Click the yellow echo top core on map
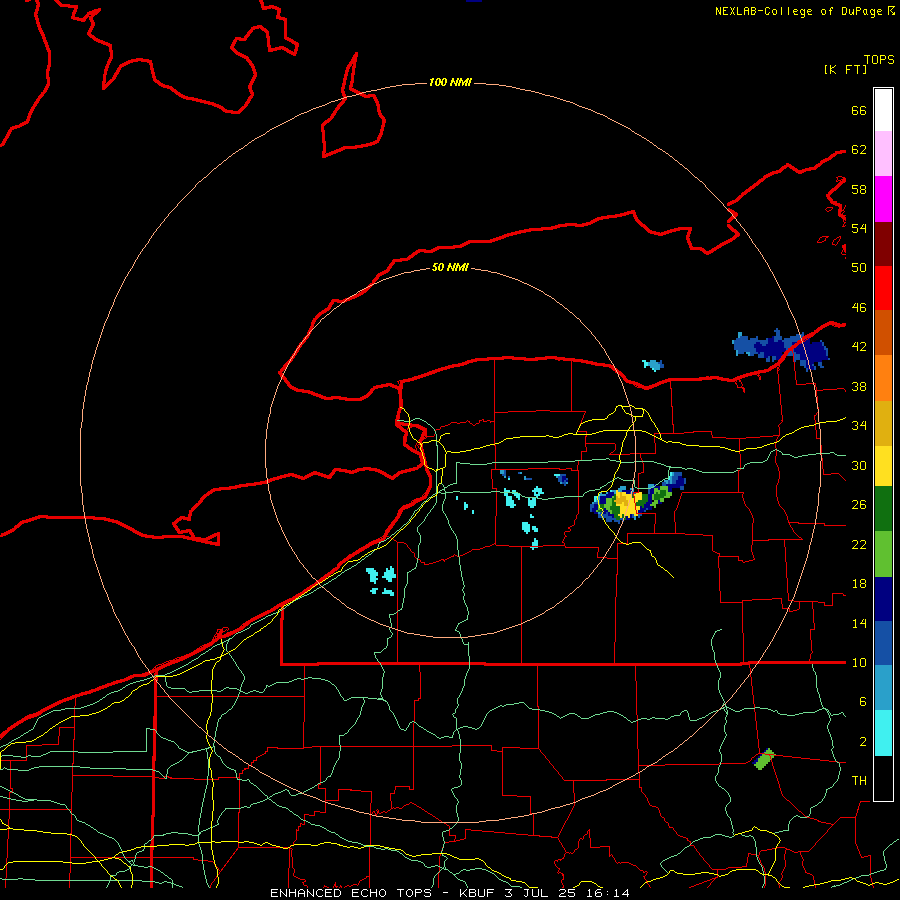The image size is (900, 900). click(627, 503)
